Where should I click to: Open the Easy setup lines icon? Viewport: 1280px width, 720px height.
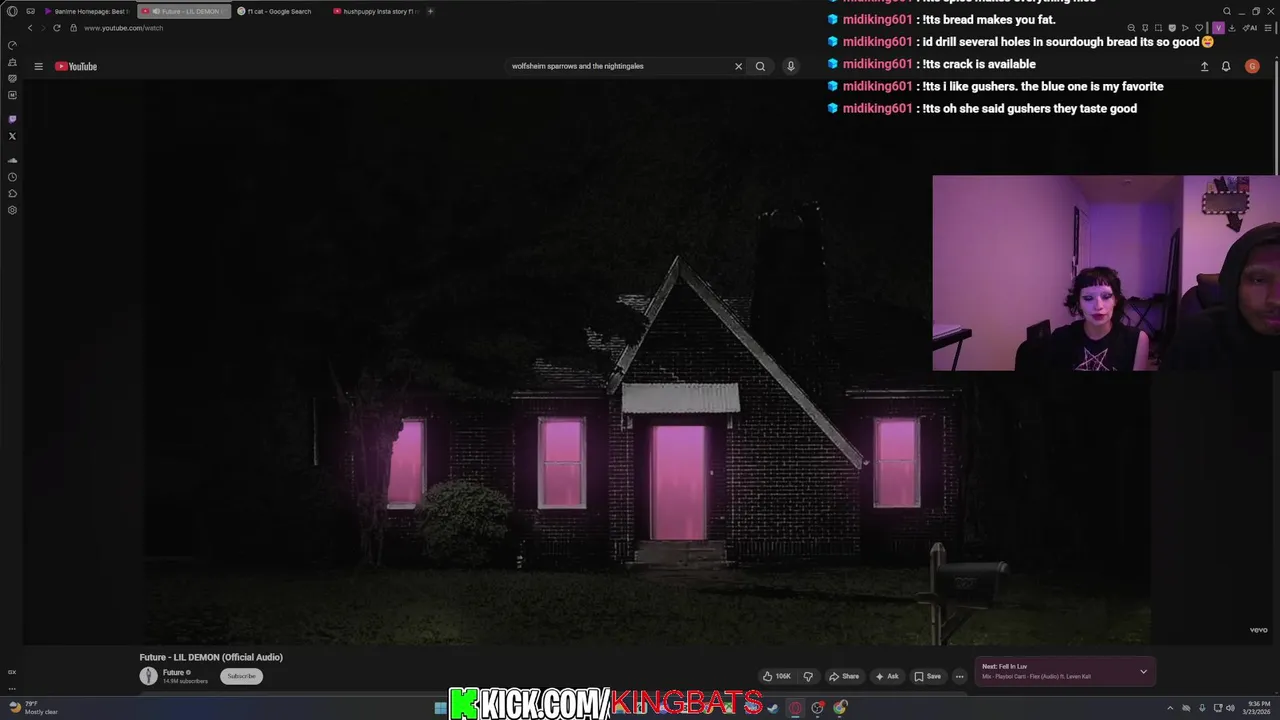pos(1268,28)
